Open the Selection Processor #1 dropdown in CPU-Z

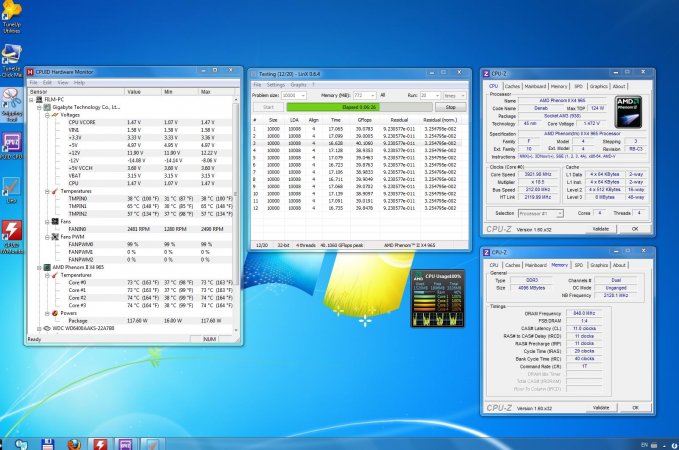pos(559,214)
